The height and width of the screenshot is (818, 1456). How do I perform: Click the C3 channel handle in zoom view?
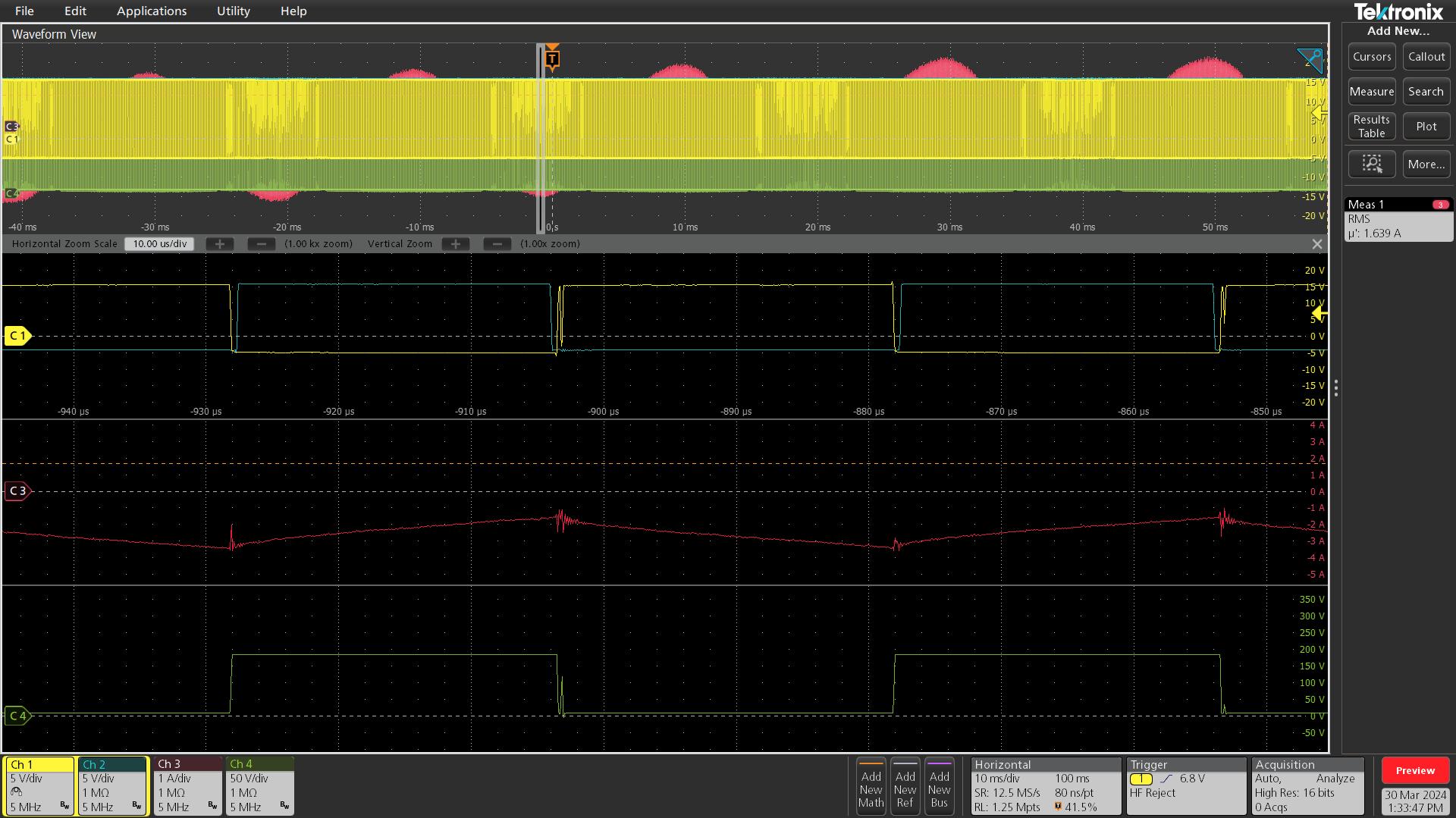17,491
